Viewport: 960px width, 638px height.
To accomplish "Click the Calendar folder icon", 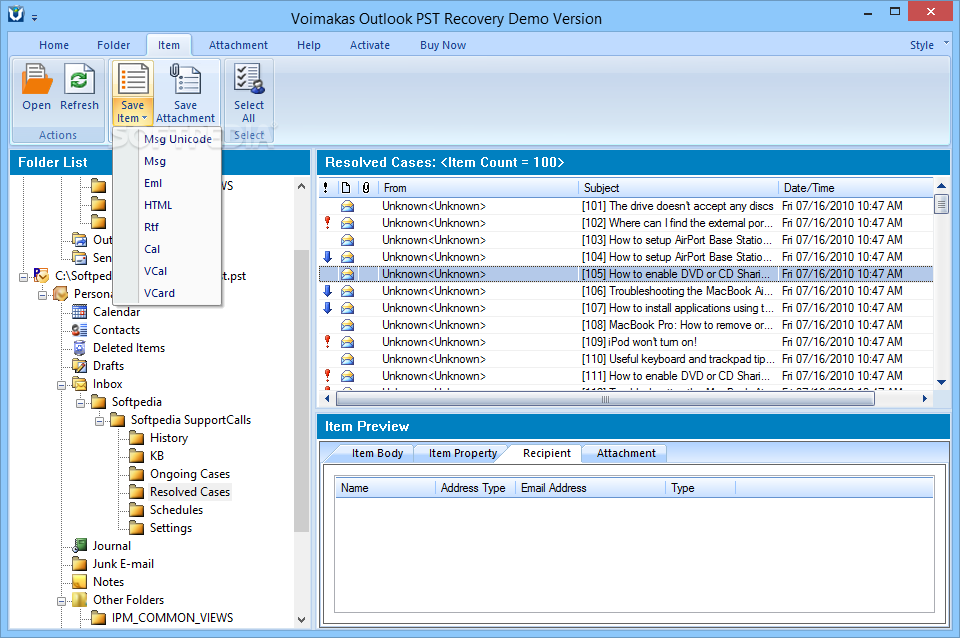I will [80, 312].
